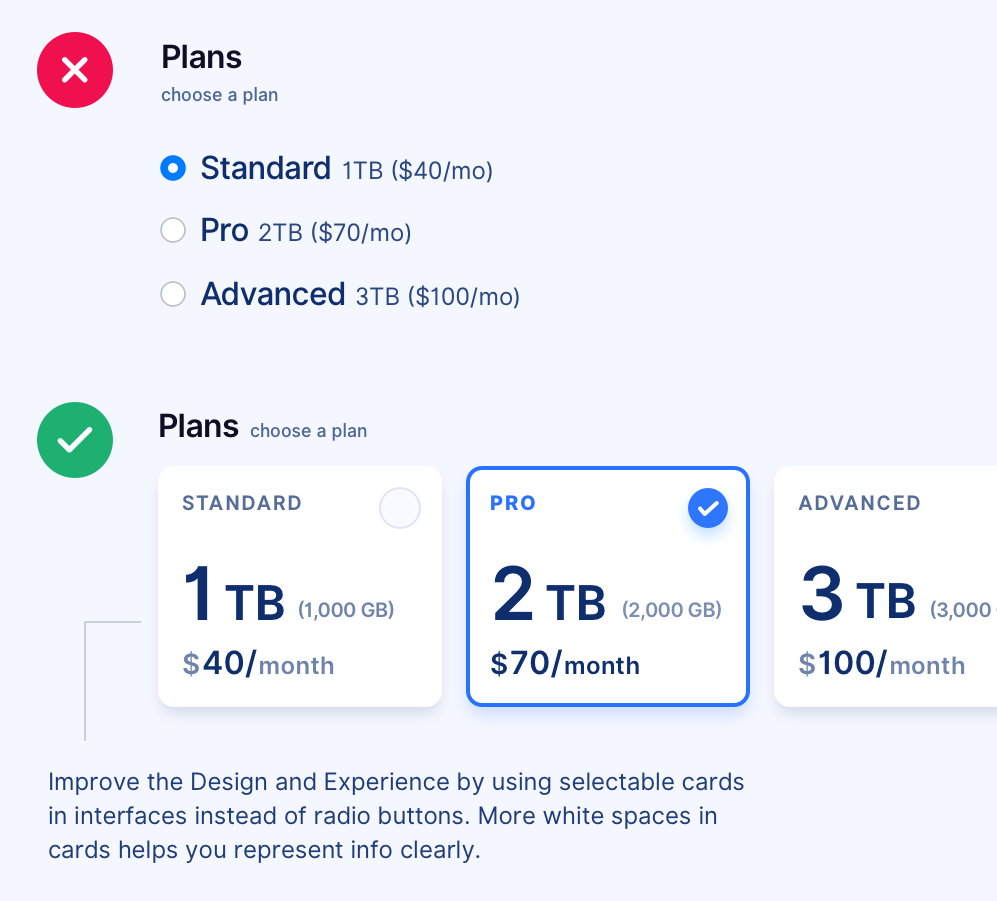Click the top 'Plans' heading
Image resolution: width=997 pixels, height=901 pixels.
[202, 57]
